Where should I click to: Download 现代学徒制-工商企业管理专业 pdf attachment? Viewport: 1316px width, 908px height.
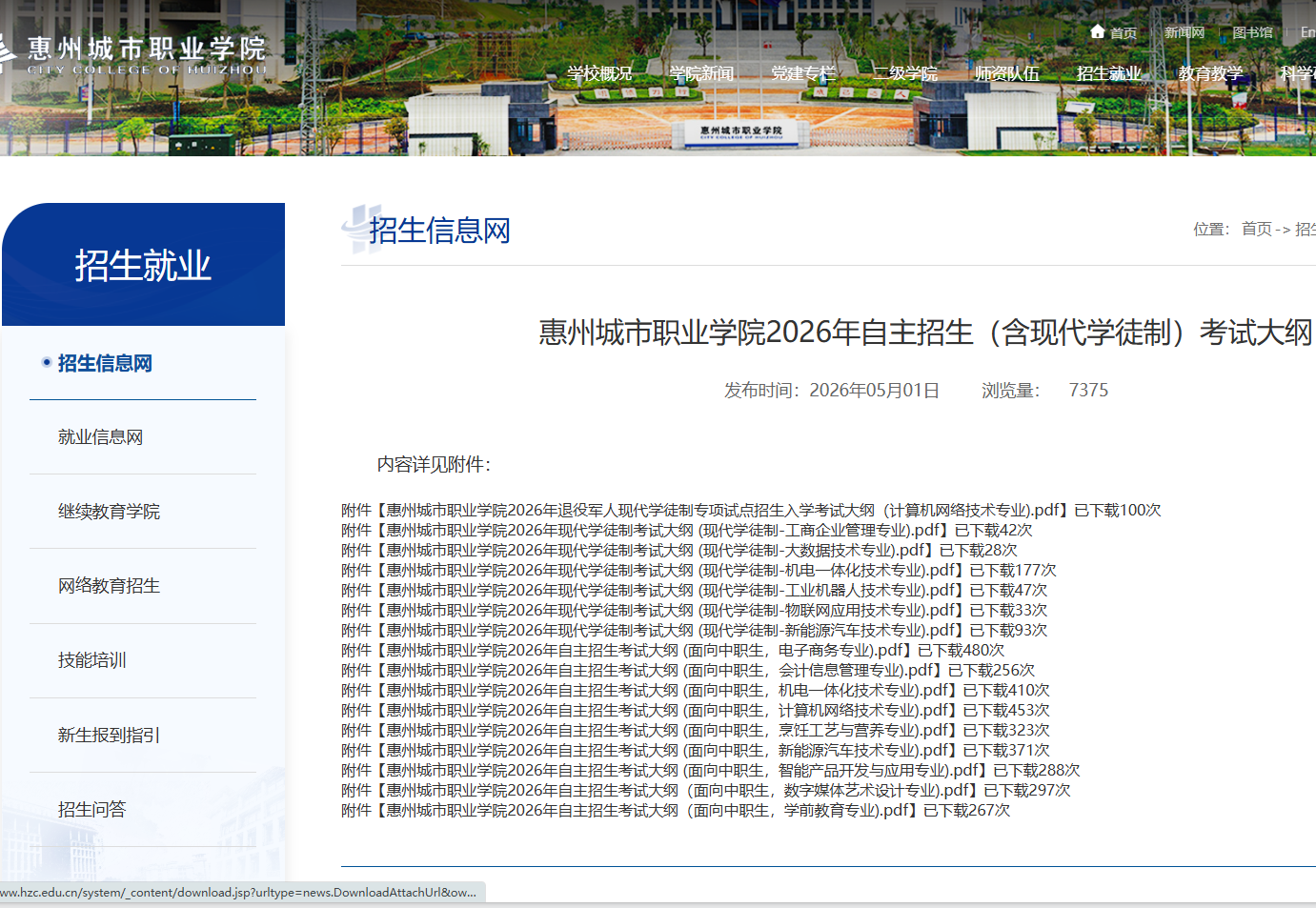(664, 530)
